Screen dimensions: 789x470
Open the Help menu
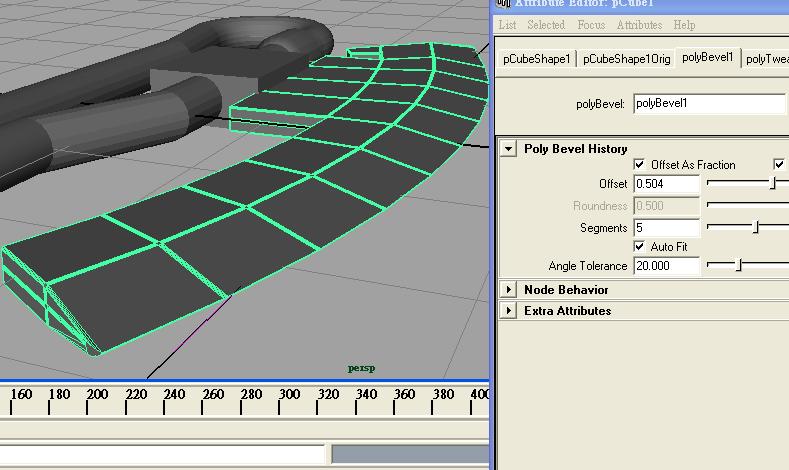coord(684,25)
